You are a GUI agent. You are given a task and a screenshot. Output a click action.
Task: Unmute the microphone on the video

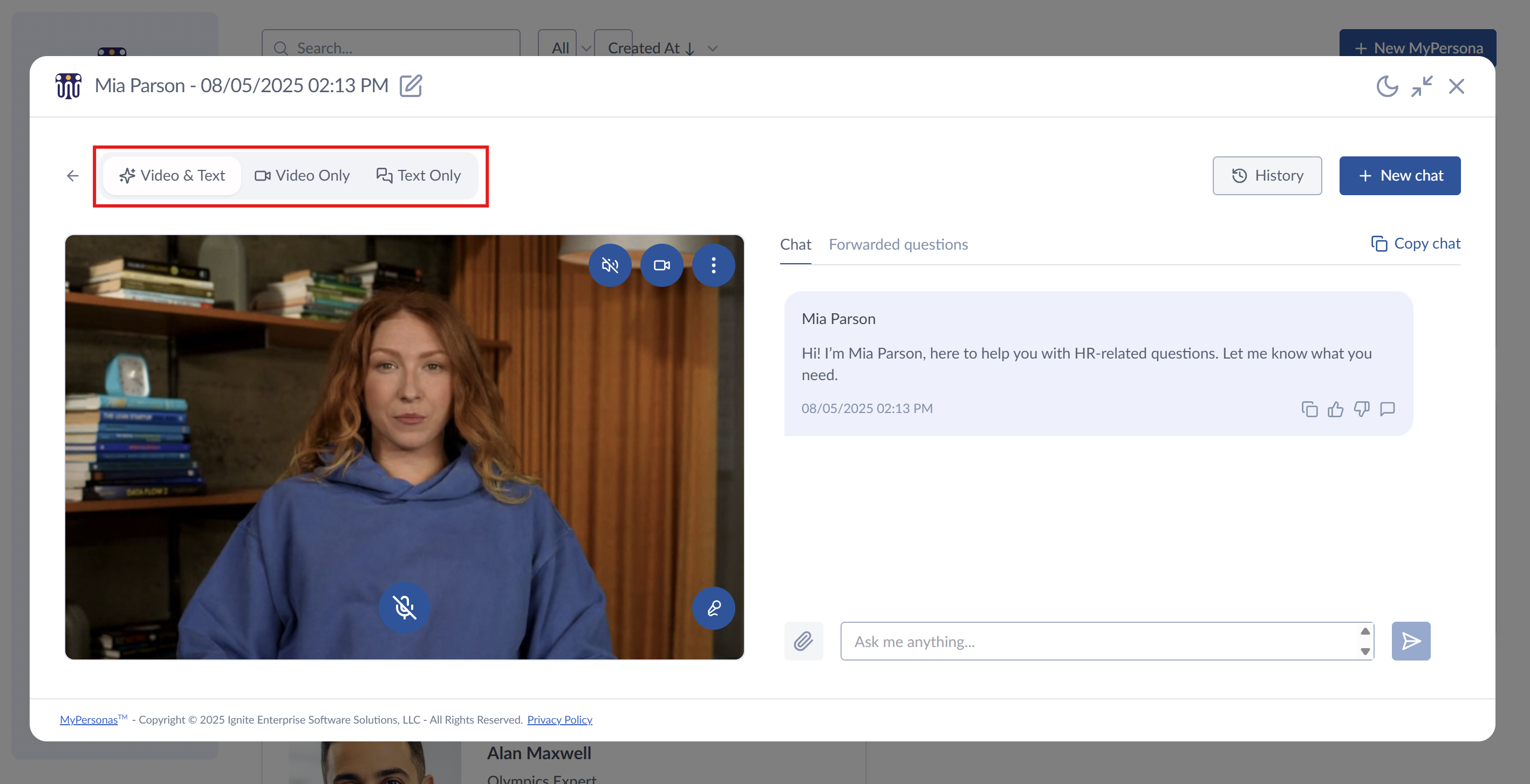coord(405,608)
